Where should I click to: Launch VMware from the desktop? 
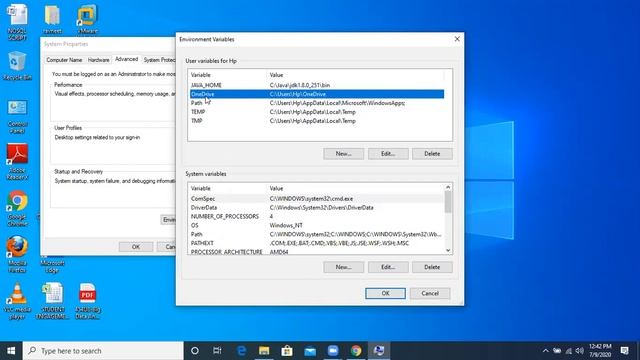coord(87,19)
